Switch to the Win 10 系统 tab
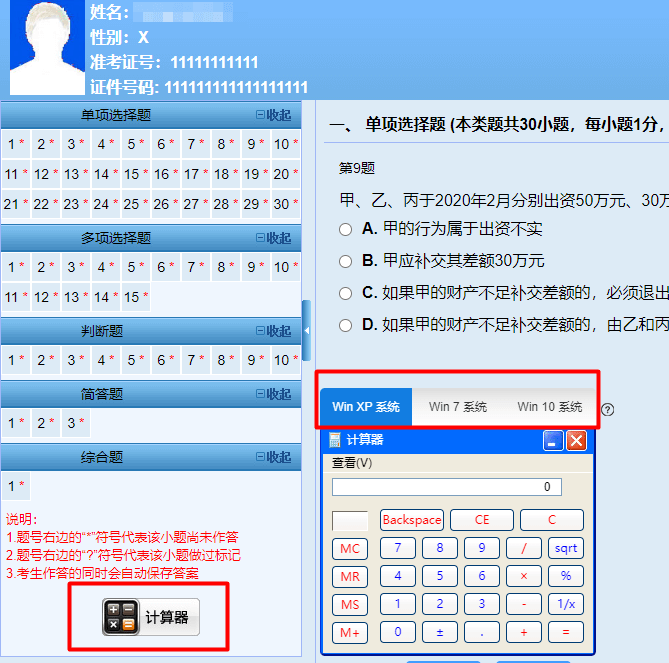This screenshot has width=669, height=663. [550, 407]
